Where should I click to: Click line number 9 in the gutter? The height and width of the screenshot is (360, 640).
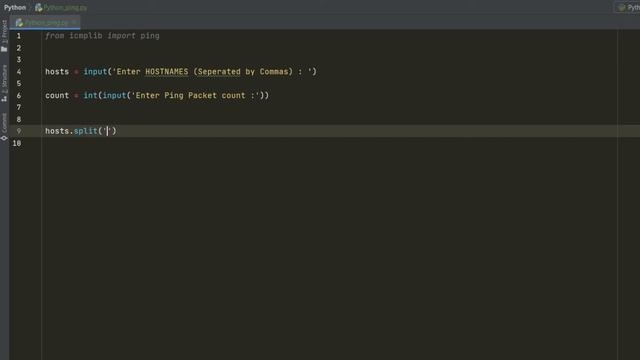pos(18,131)
